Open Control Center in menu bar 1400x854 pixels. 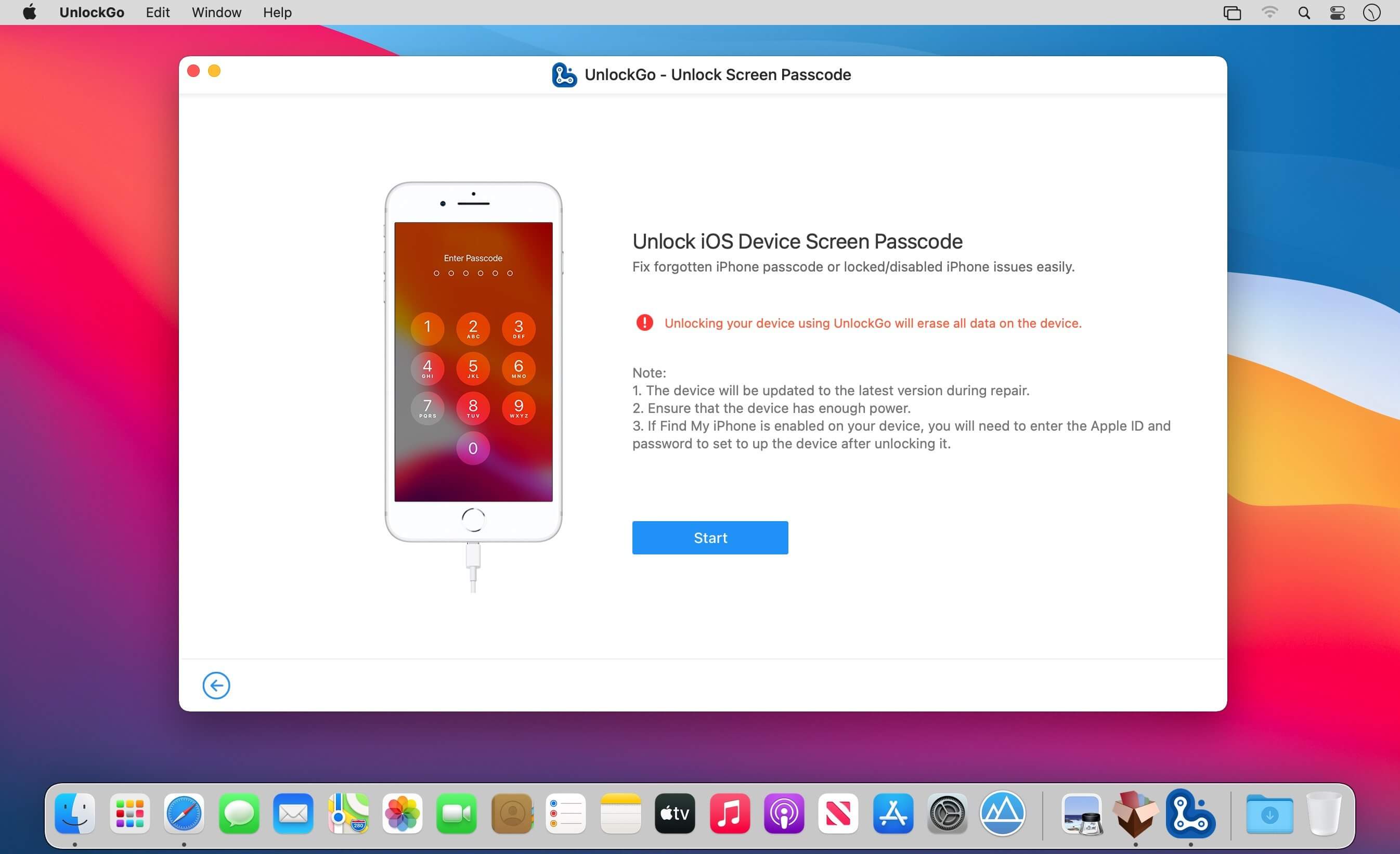[x=1337, y=12]
